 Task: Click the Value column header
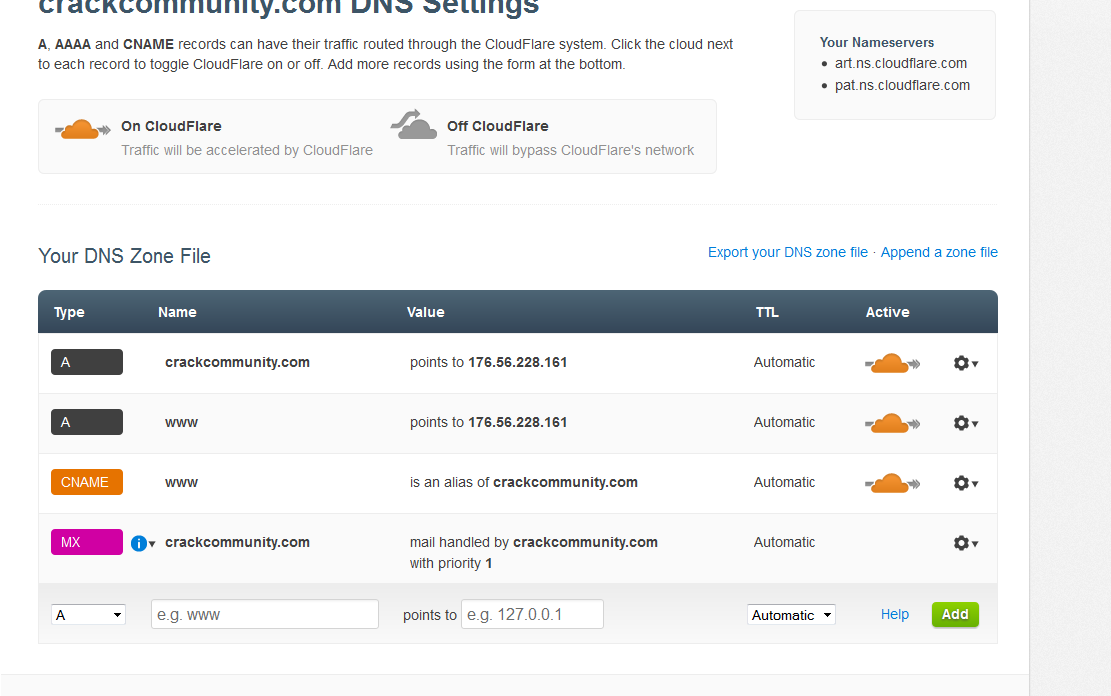(x=426, y=312)
